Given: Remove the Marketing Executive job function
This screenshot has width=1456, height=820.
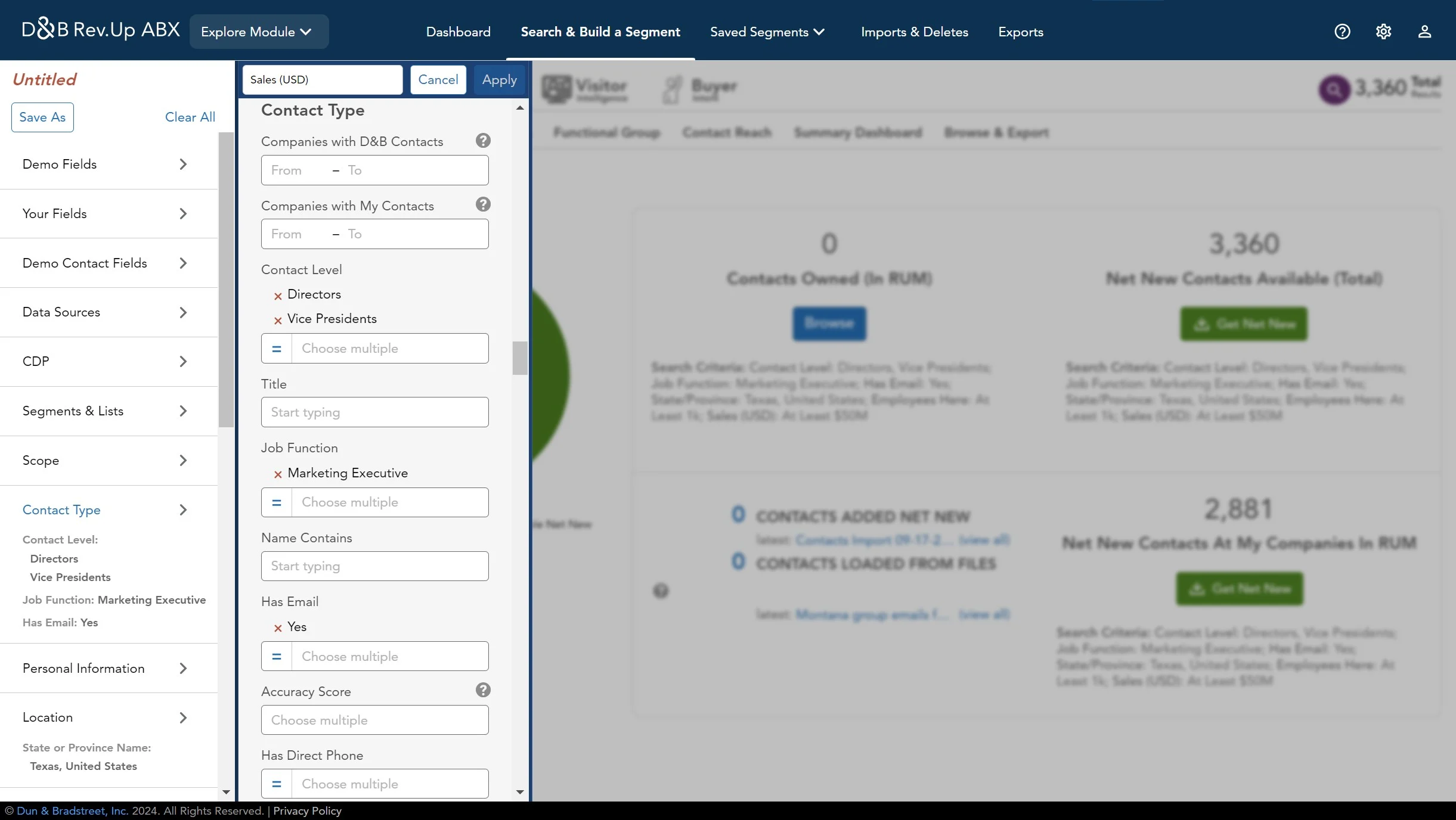Looking at the screenshot, I should click(x=277, y=475).
